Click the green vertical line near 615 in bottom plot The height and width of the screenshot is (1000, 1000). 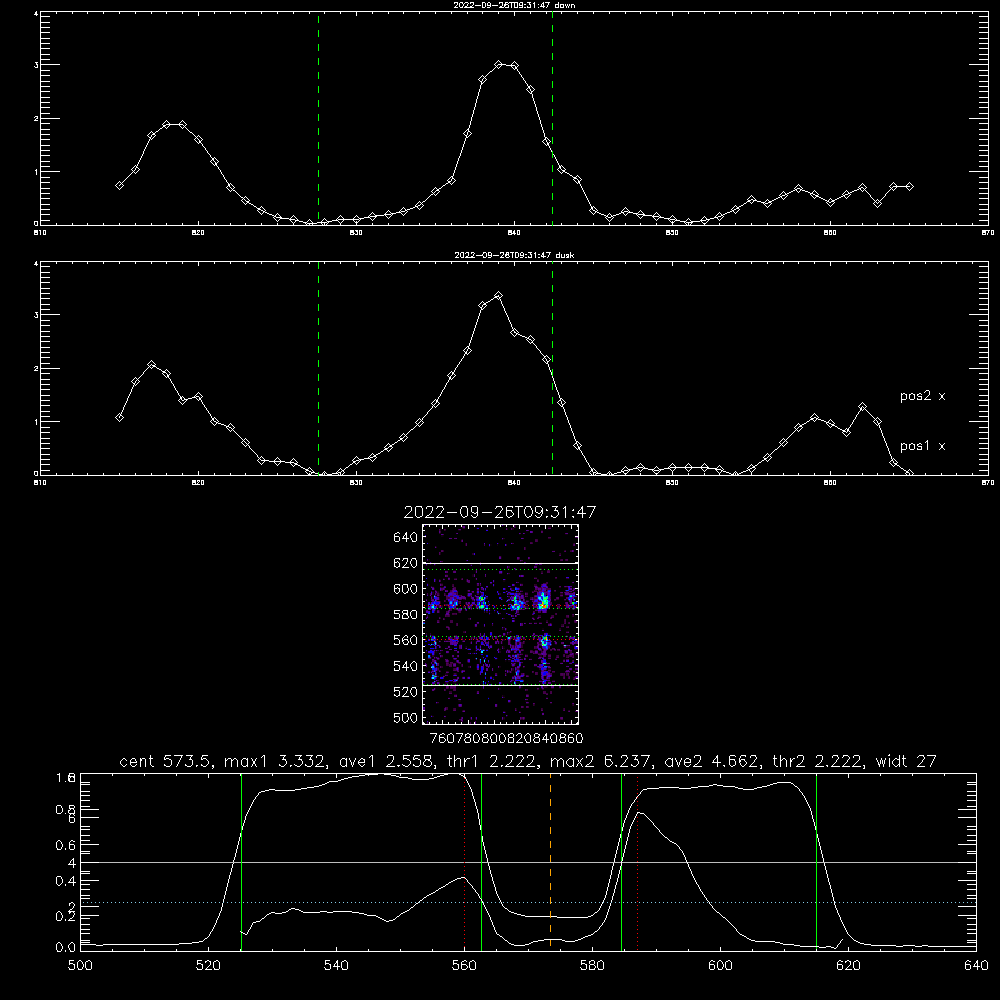point(816,862)
